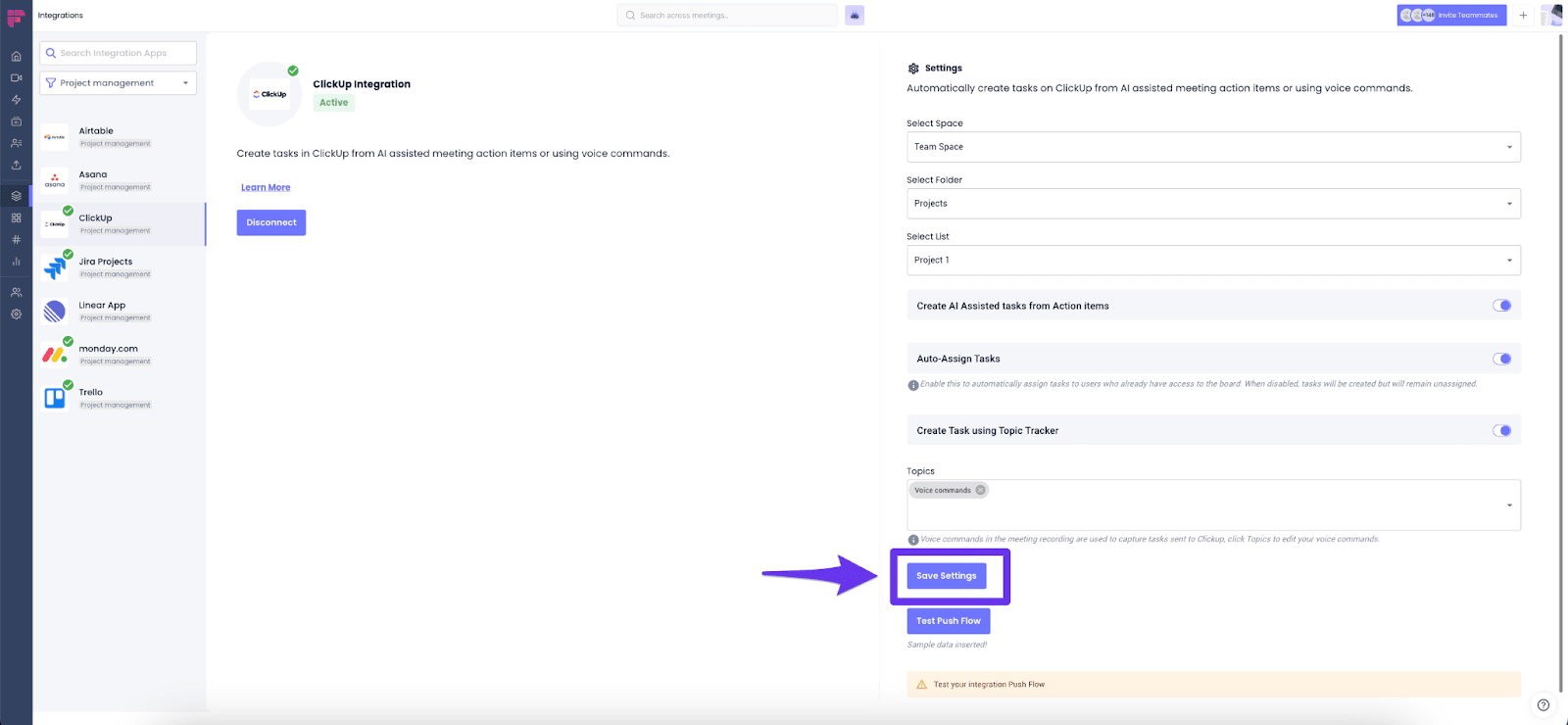Click the Settings heading gear icon
Viewport: 1568px width, 725px height.
coord(913,69)
